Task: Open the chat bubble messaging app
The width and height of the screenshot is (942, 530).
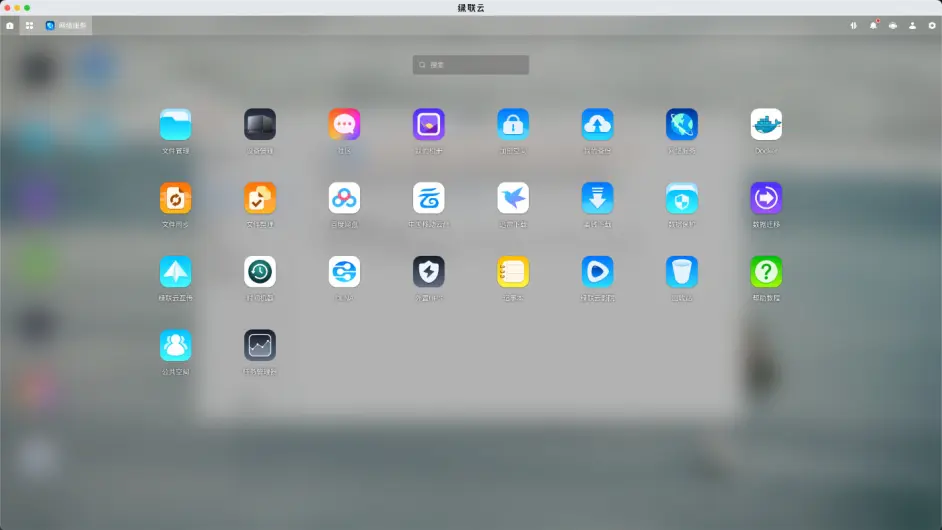Action: (x=344, y=125)
